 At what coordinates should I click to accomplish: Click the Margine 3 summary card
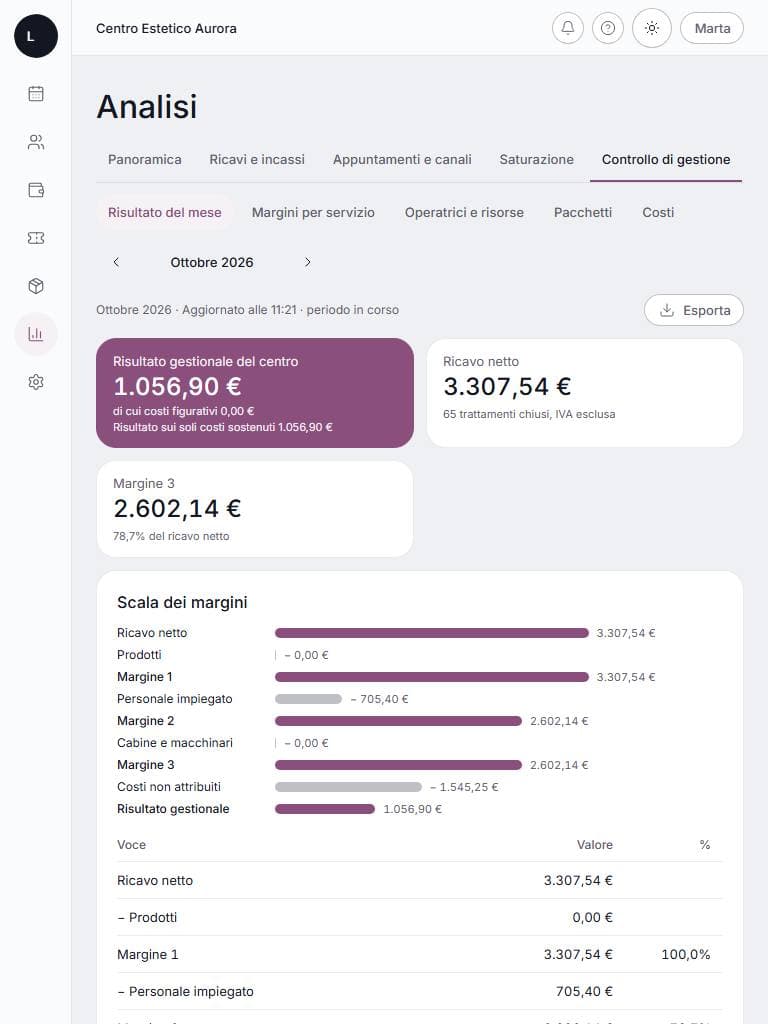[255, 509]
